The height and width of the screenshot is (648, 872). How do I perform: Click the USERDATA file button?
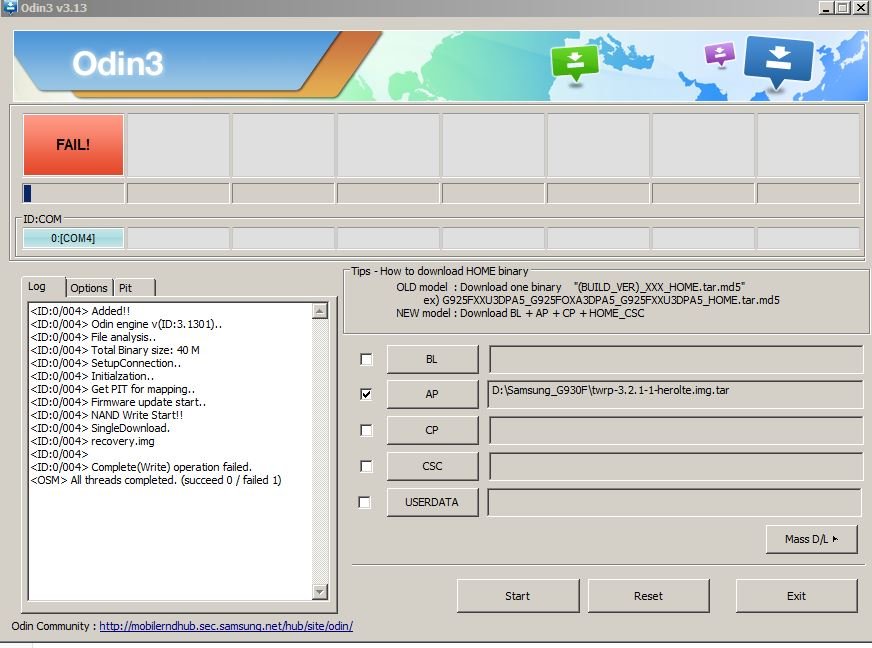click(432, 502)
